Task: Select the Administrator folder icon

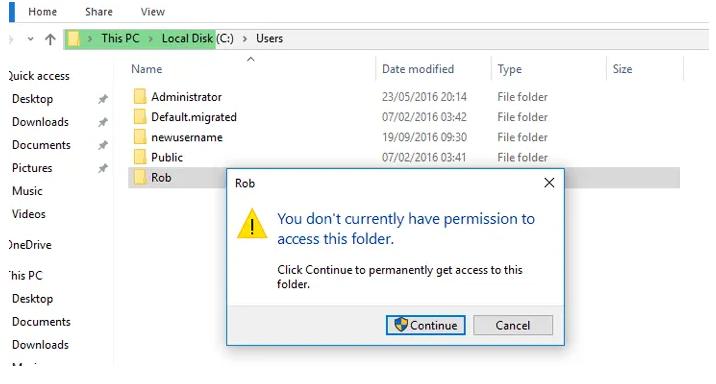Action: pos(140,97)
